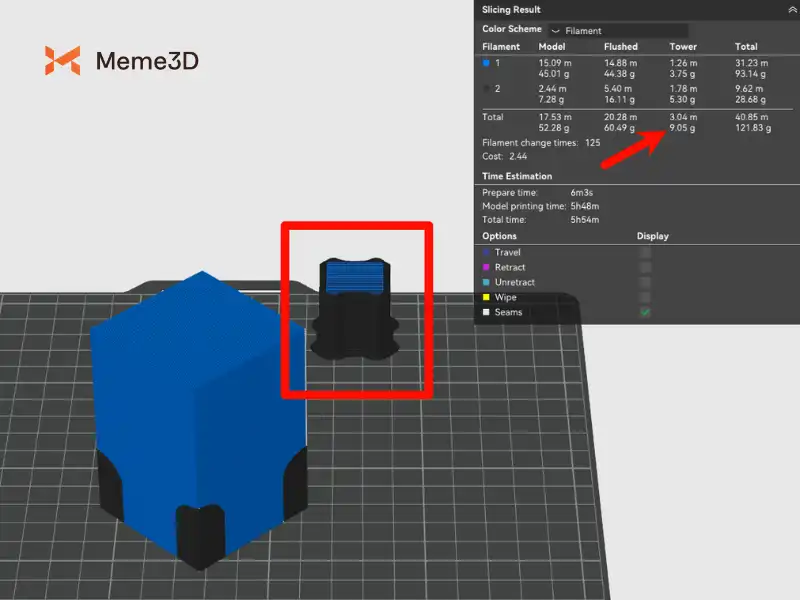Viewport: 800px width, 600px height.
Task: Click the Filament 1 blue swatch
Action: click(x=487, y=62)
